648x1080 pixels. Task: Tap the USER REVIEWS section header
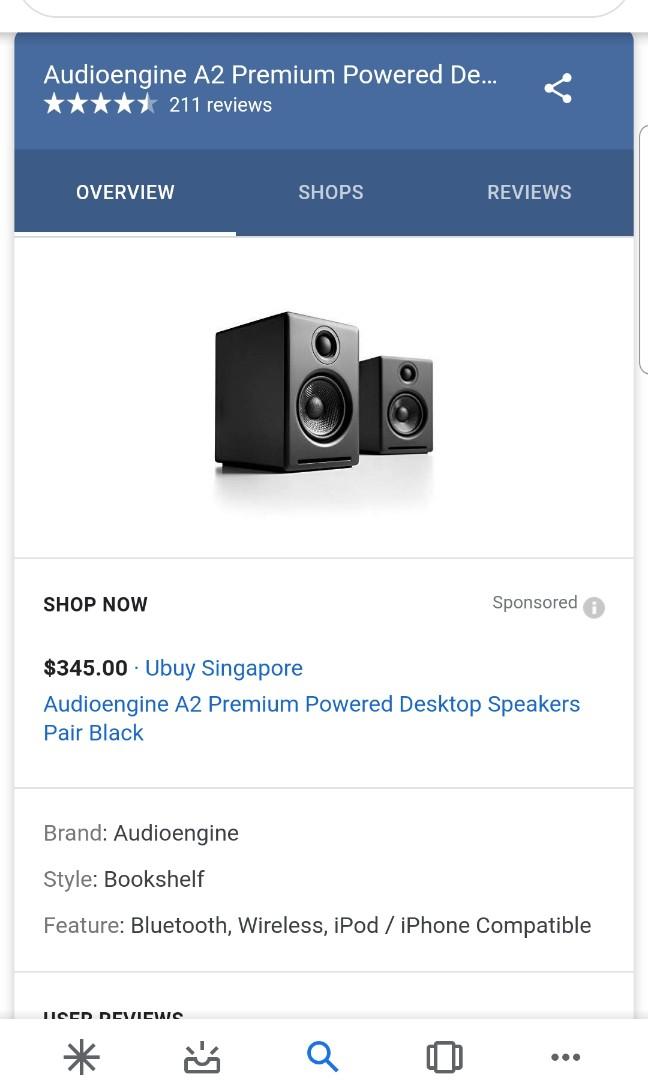point(112,1016)
